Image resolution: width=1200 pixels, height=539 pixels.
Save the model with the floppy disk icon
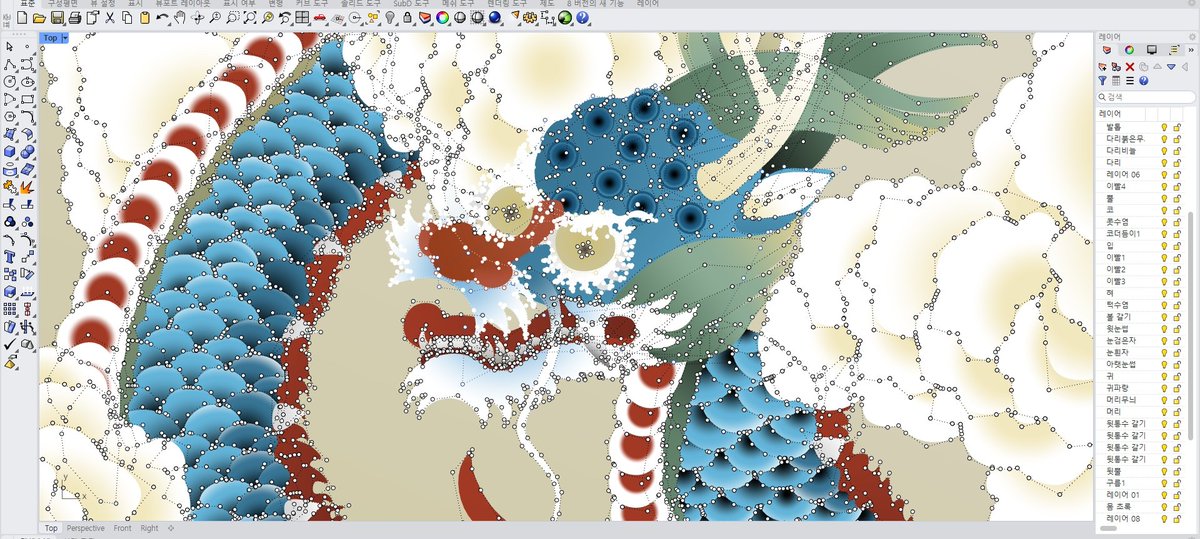(x=57, y=18)
